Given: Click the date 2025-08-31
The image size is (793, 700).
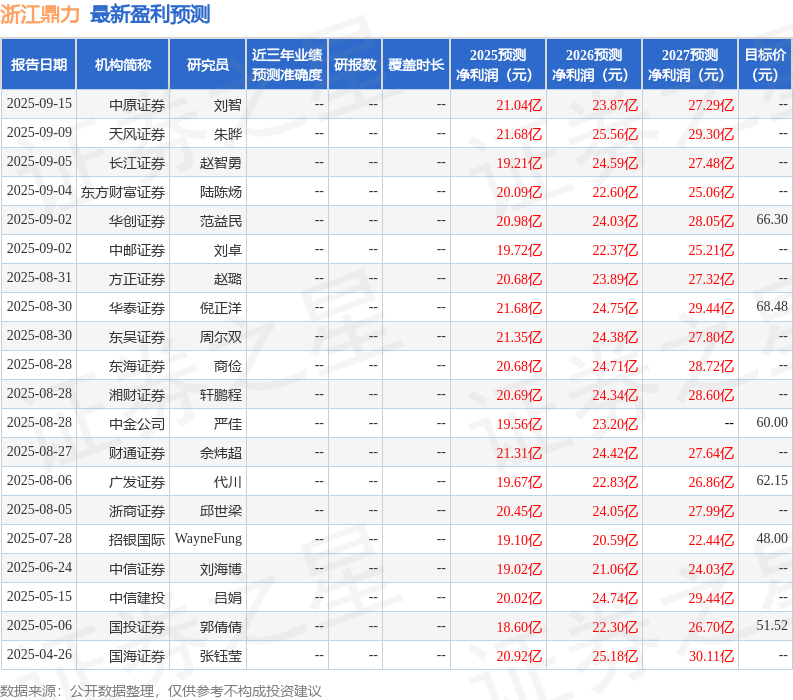Looking at the screenshot, I should pos(39,277).
